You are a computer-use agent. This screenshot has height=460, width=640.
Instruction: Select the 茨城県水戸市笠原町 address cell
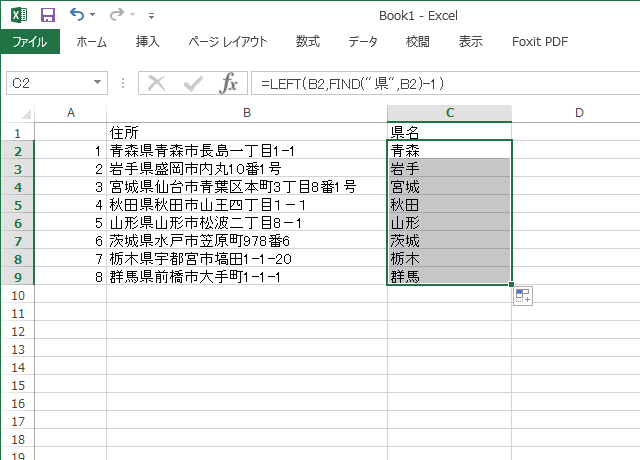click(x=247, y=240)
